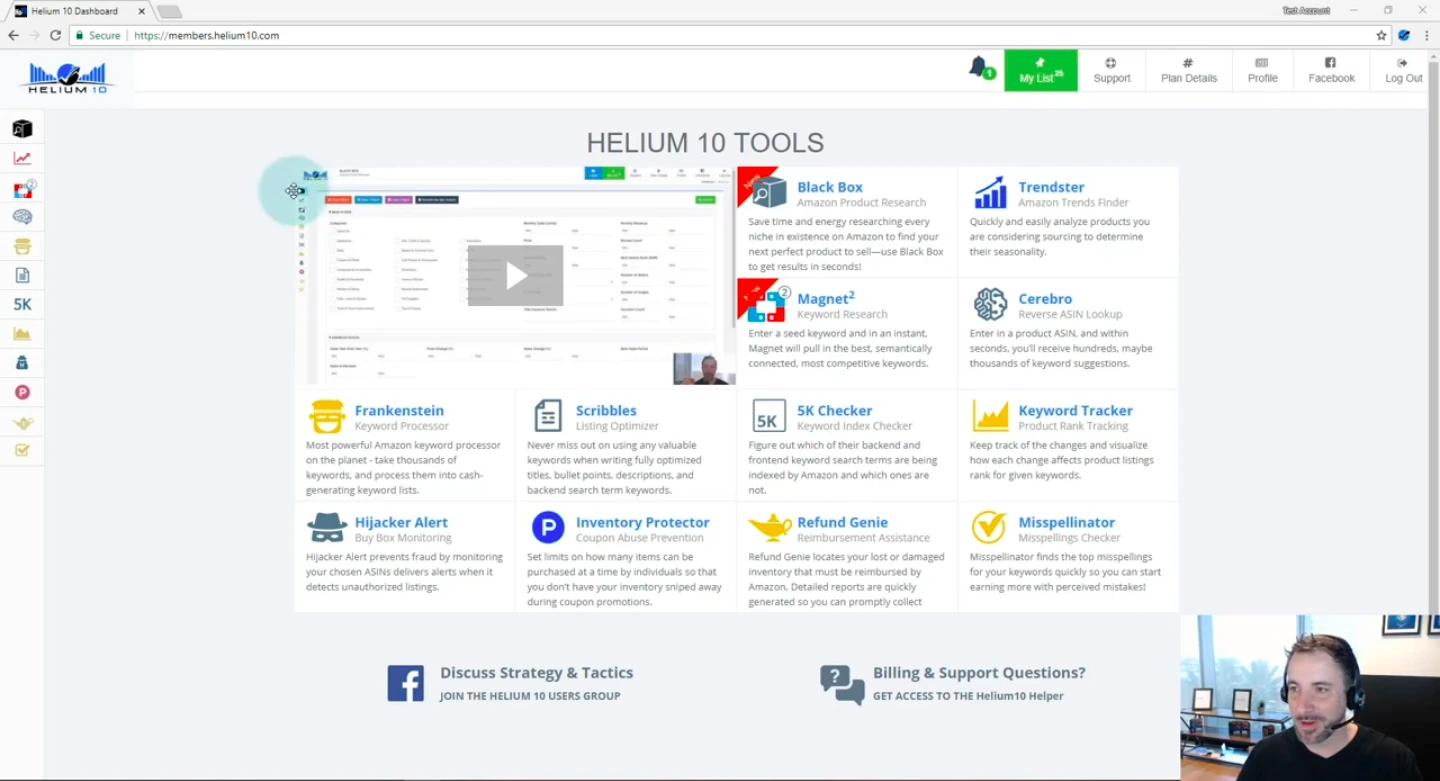Image resolution: width=1440 pixels, height=781 pixels.
Task: Go back in the browser
Action: point(13,35)
